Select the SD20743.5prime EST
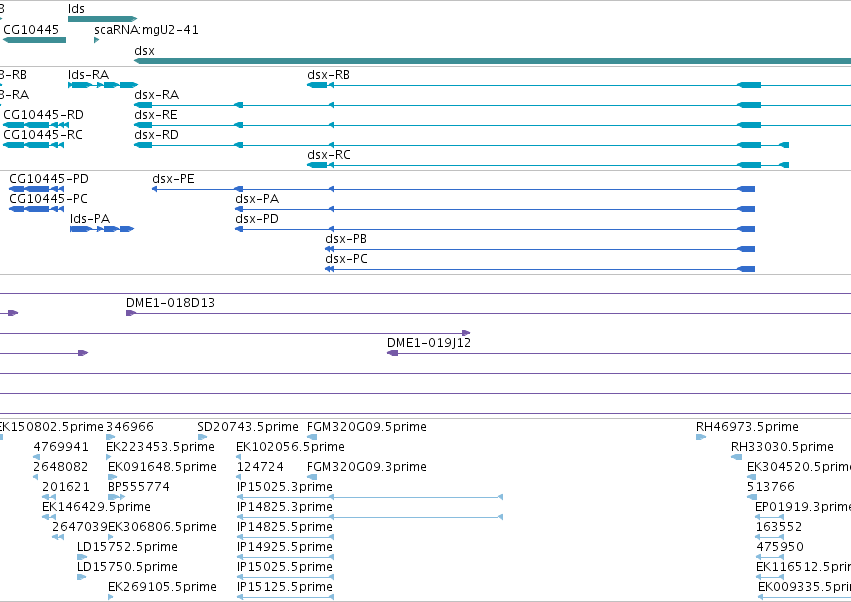851x602 pixels. click(x=202, y=437)
